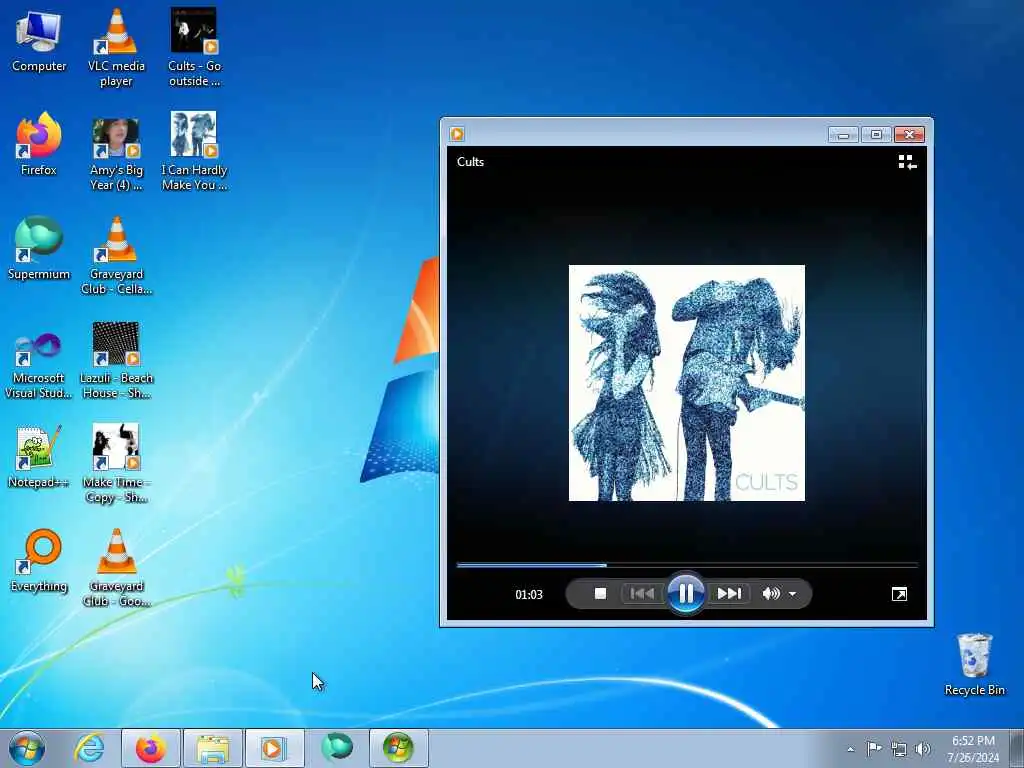Select the Firefox desktop shortcut

point(39,144)
